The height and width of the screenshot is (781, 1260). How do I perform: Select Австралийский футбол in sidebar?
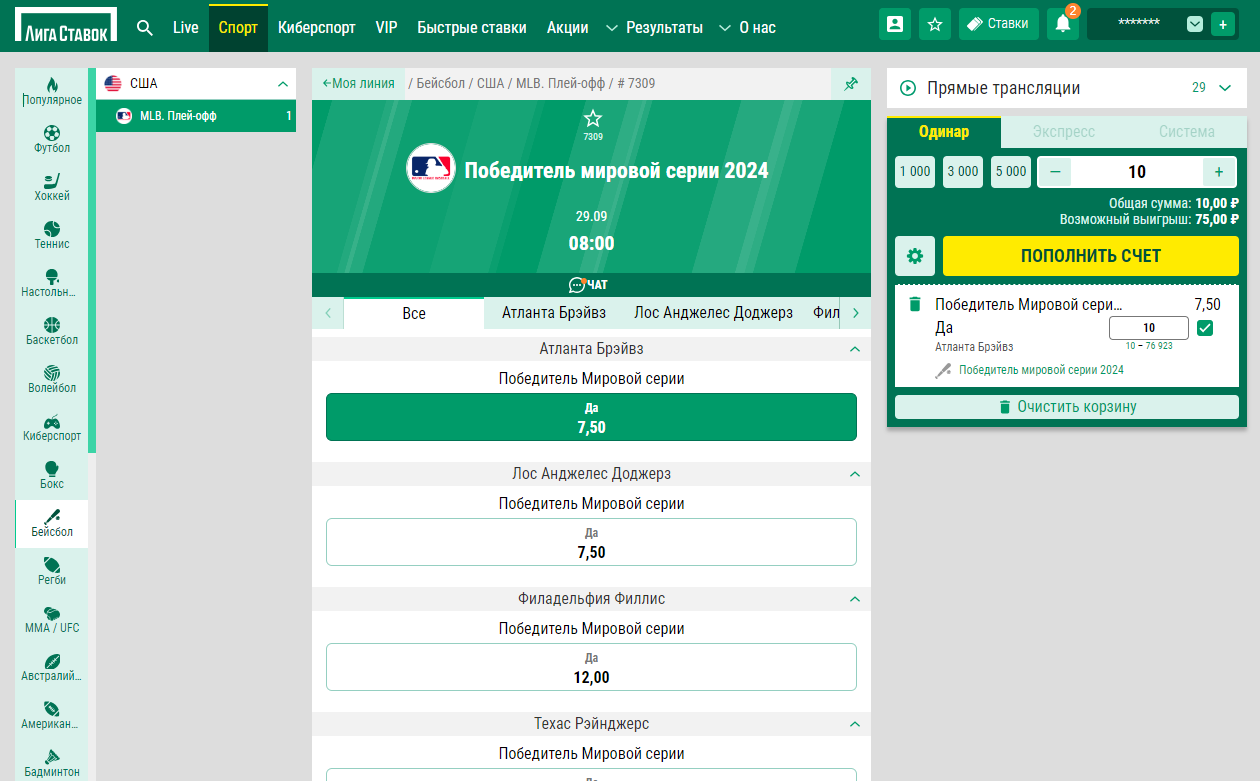point(52,667)
